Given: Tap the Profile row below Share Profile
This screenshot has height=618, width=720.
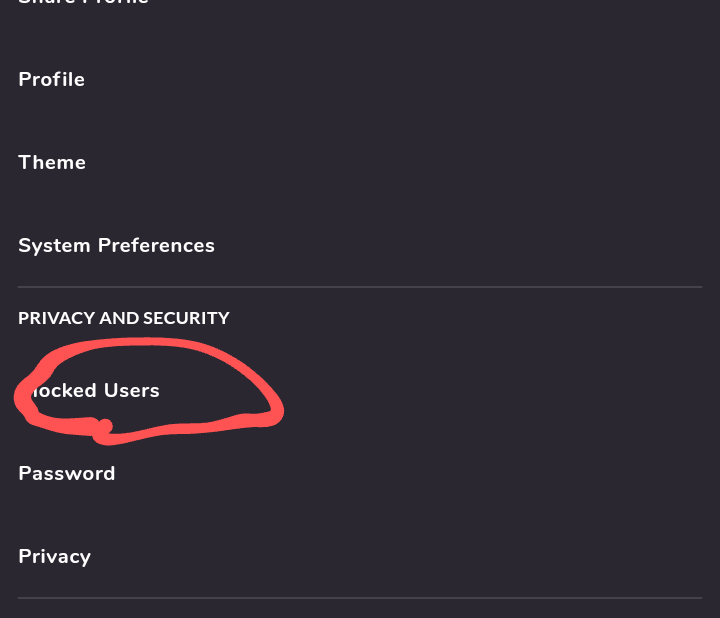Looking at the screenshot, I should pos(52,80).
